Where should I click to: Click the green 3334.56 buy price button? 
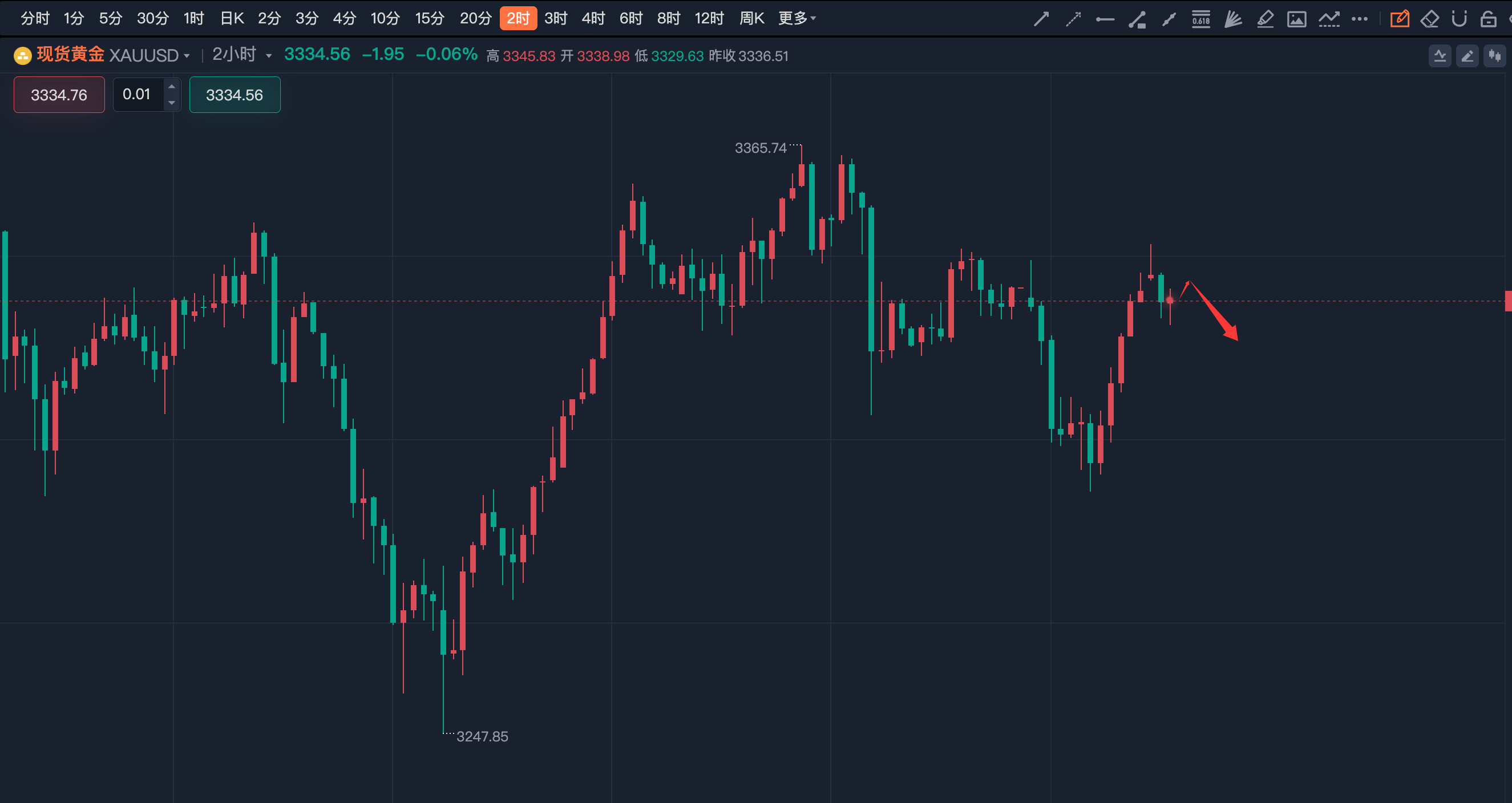(234, 95)
